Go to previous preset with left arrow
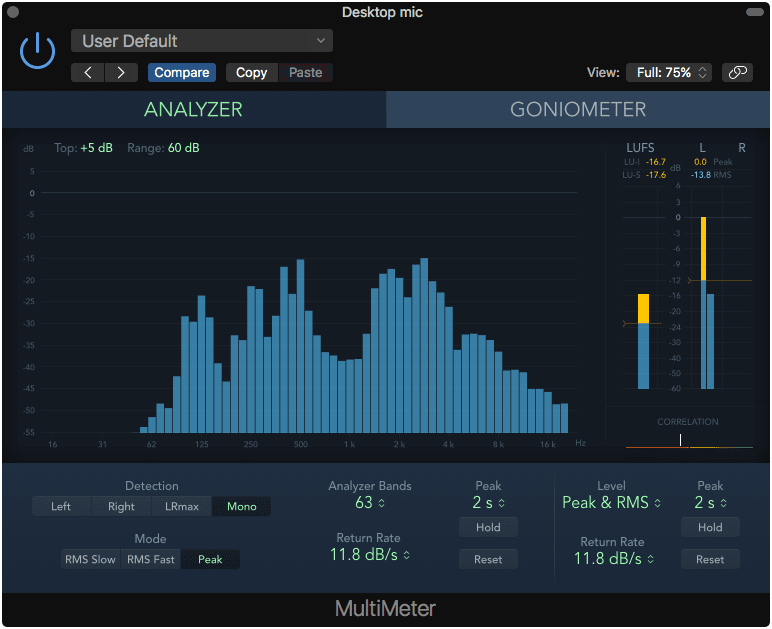The width and height of the screenshot is (772, 629). coord(88,72)
